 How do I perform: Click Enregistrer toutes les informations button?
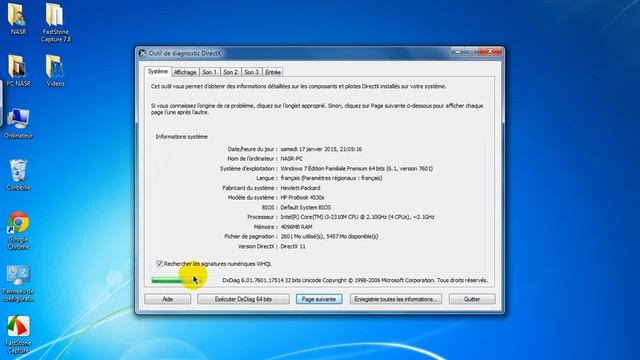396,299
